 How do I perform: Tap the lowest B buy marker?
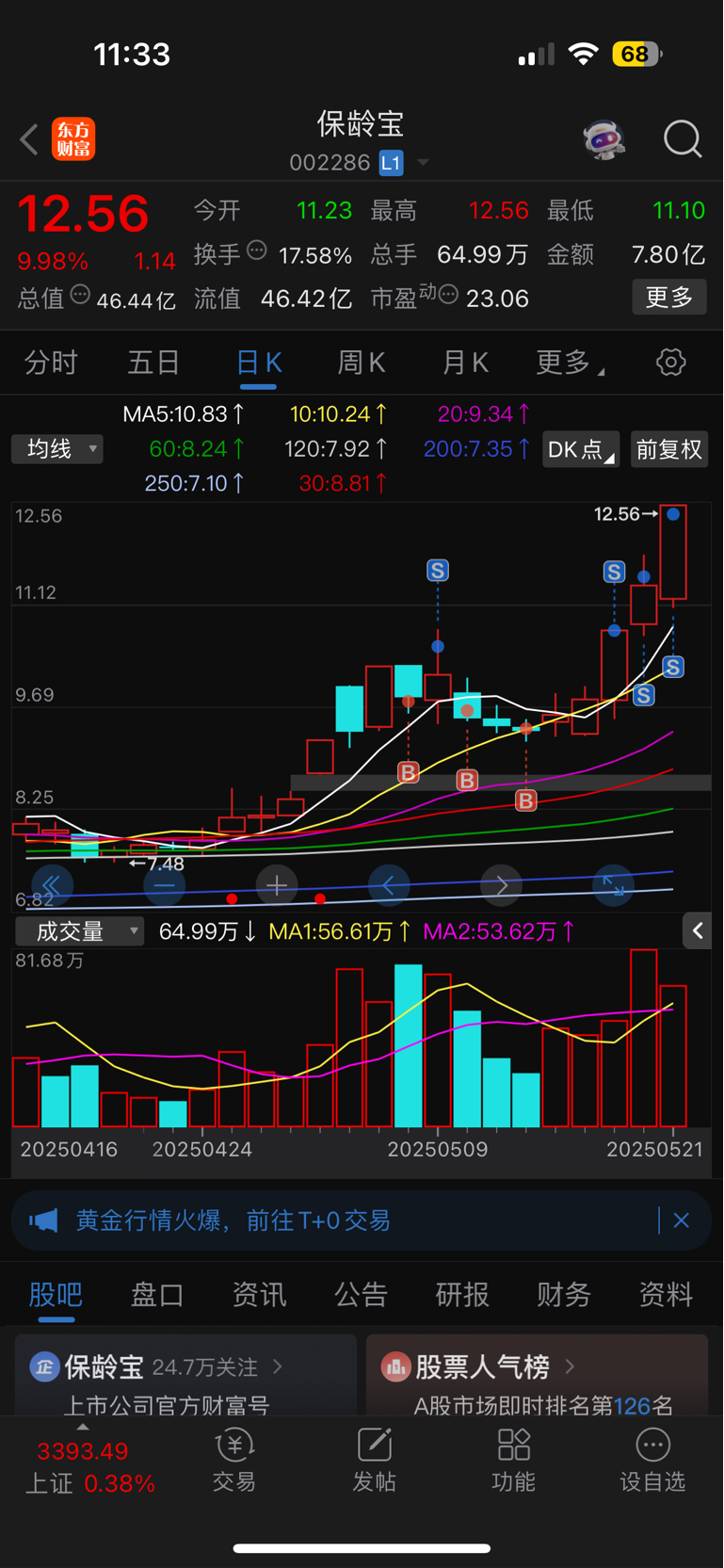(526, 800)
